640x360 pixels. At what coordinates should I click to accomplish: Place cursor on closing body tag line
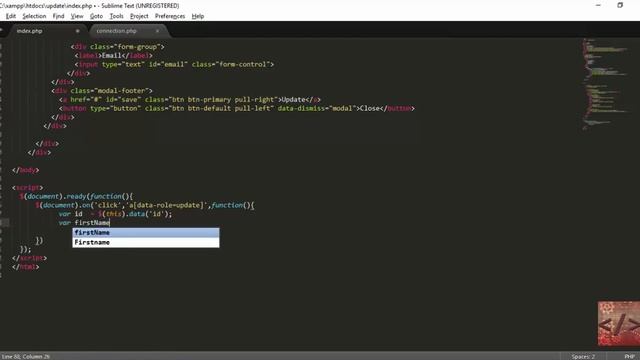(x=25, y=170)
